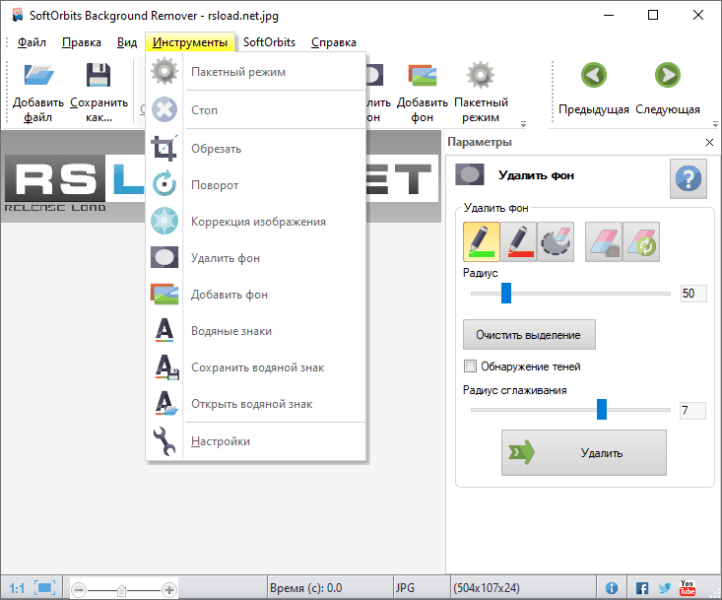
Task: Click the Добавить файл toolbar icon
Action: (x=38, y=76)
